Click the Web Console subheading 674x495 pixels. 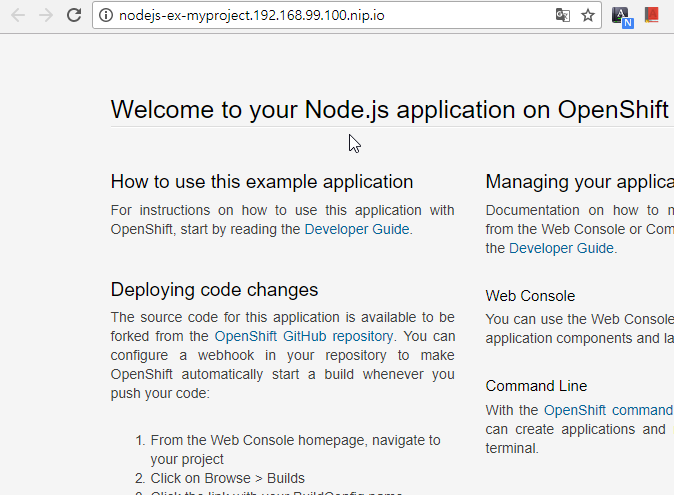pyautogui.click(x=530, y=296)
